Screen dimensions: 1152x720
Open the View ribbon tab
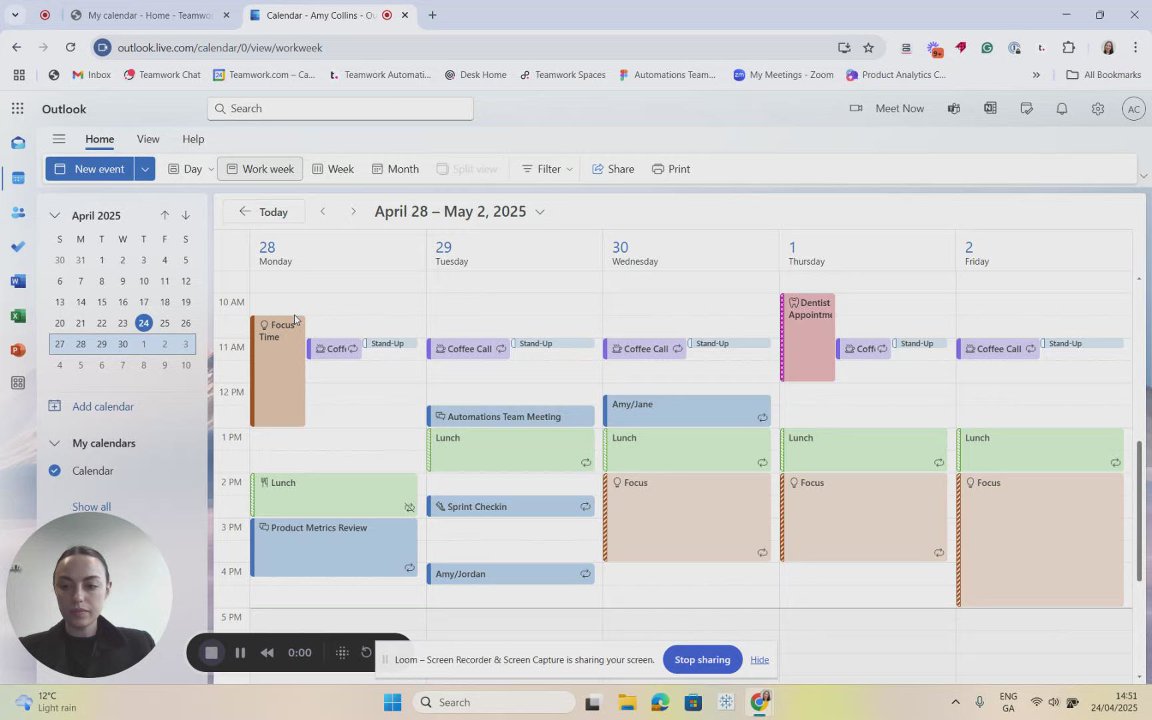tap(148, 139)
